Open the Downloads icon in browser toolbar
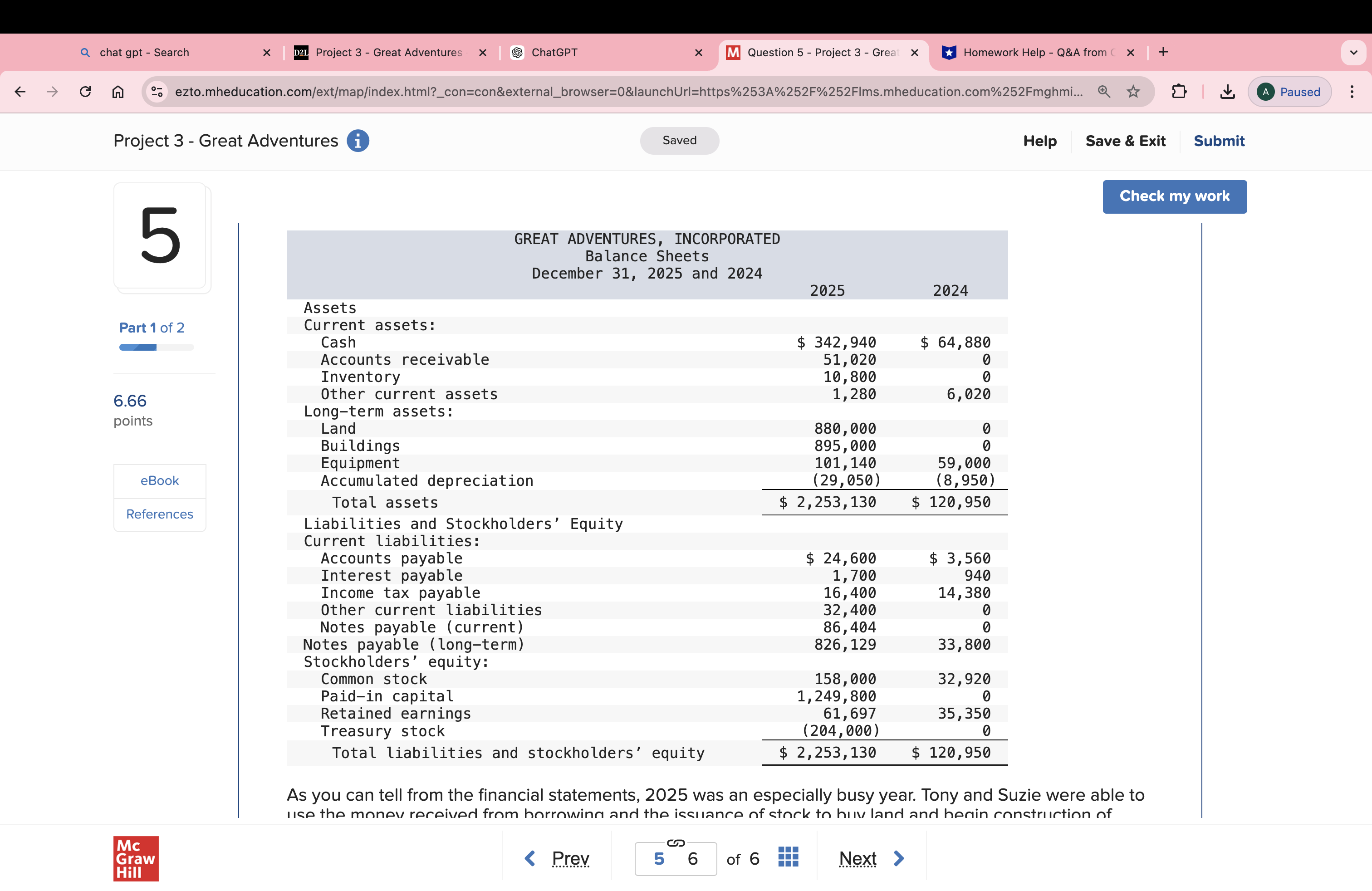Viewport: 1372px width, 891px height. tap(1227, 92)
